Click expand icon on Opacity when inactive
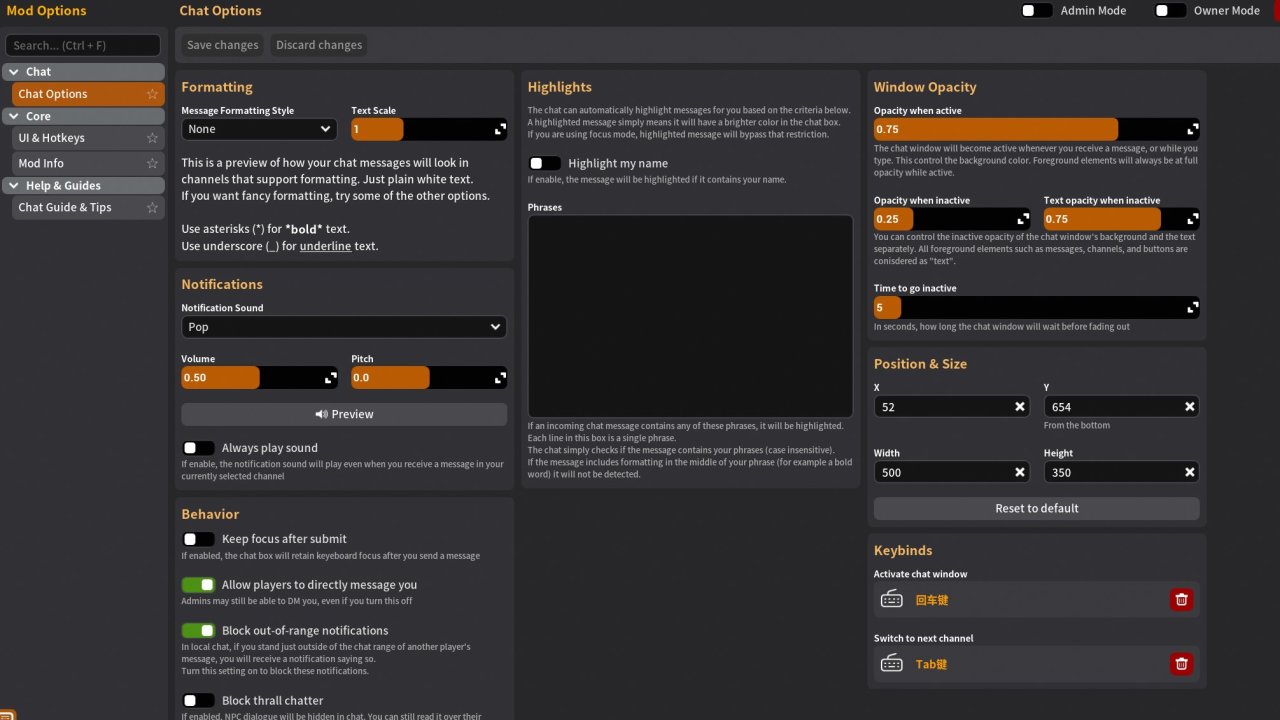The width and height of the screenshot is (1280, 720). coord(1023,219)
